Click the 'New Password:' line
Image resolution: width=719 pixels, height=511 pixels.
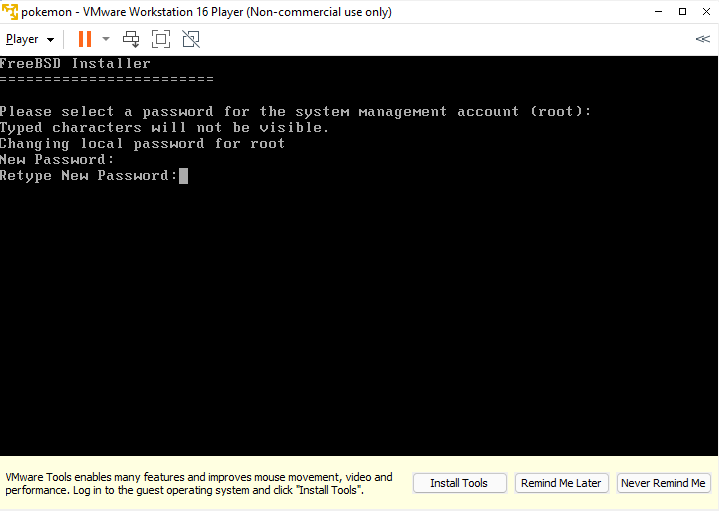pos(56,160)
